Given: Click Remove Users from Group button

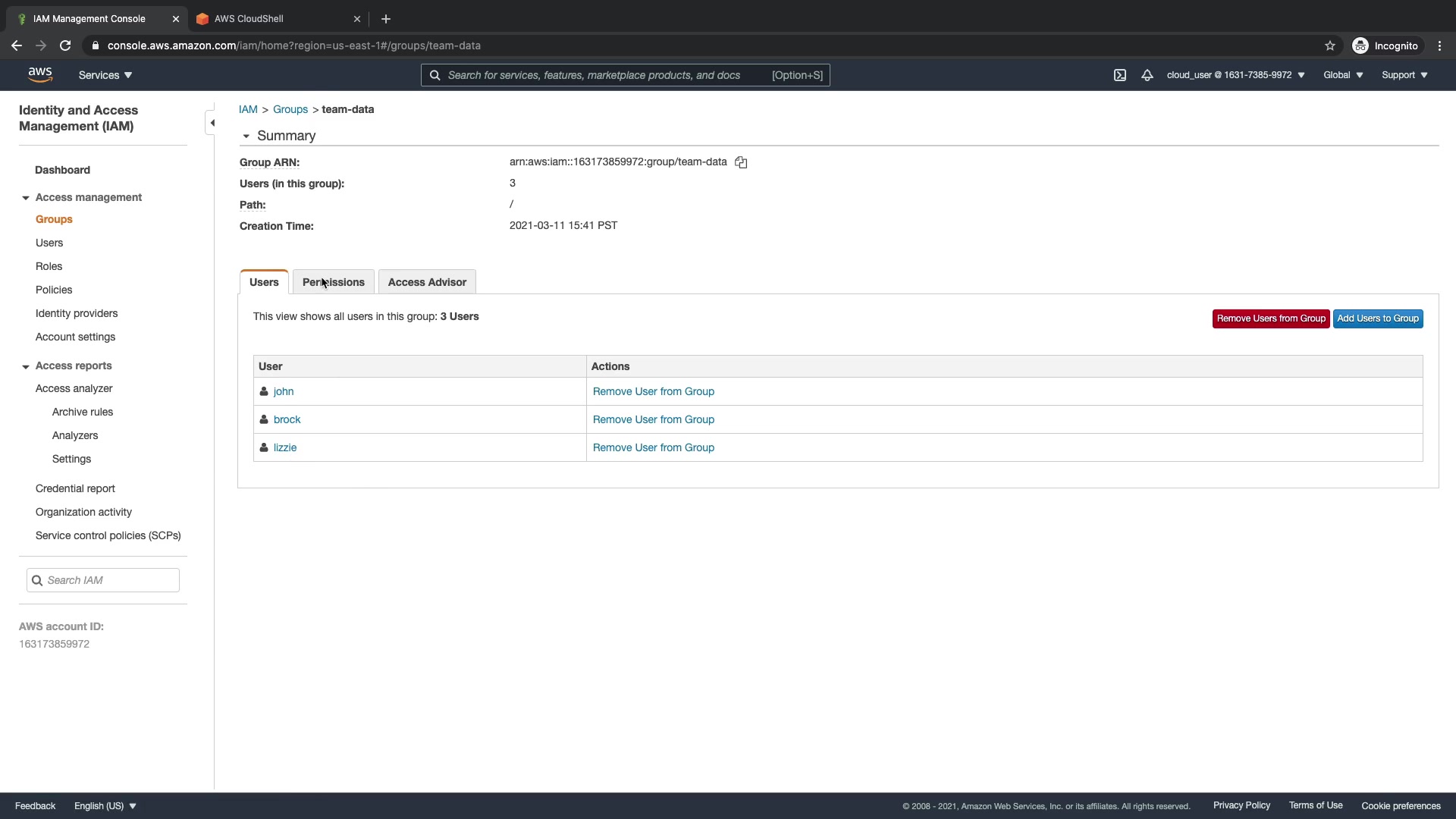Looking at the screenshot, I should [x=1271, y=318].
